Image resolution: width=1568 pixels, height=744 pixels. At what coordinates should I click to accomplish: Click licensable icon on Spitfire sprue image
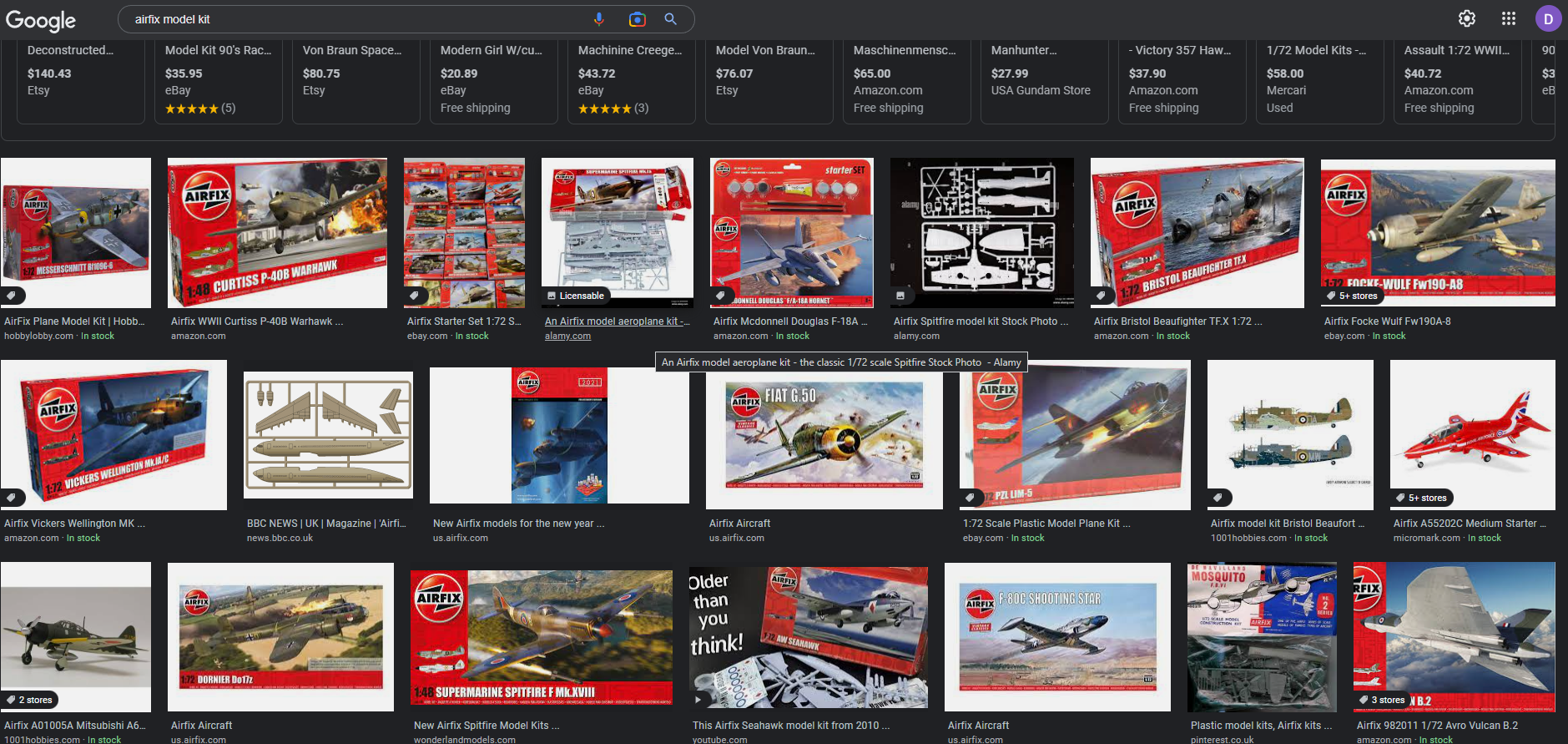coord(901,296)
